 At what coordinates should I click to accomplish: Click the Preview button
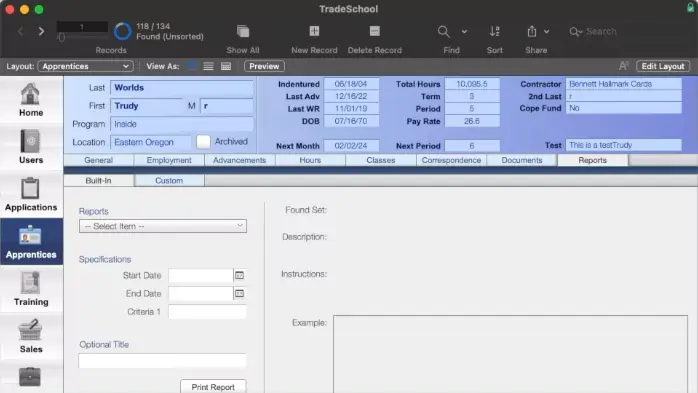264,66
